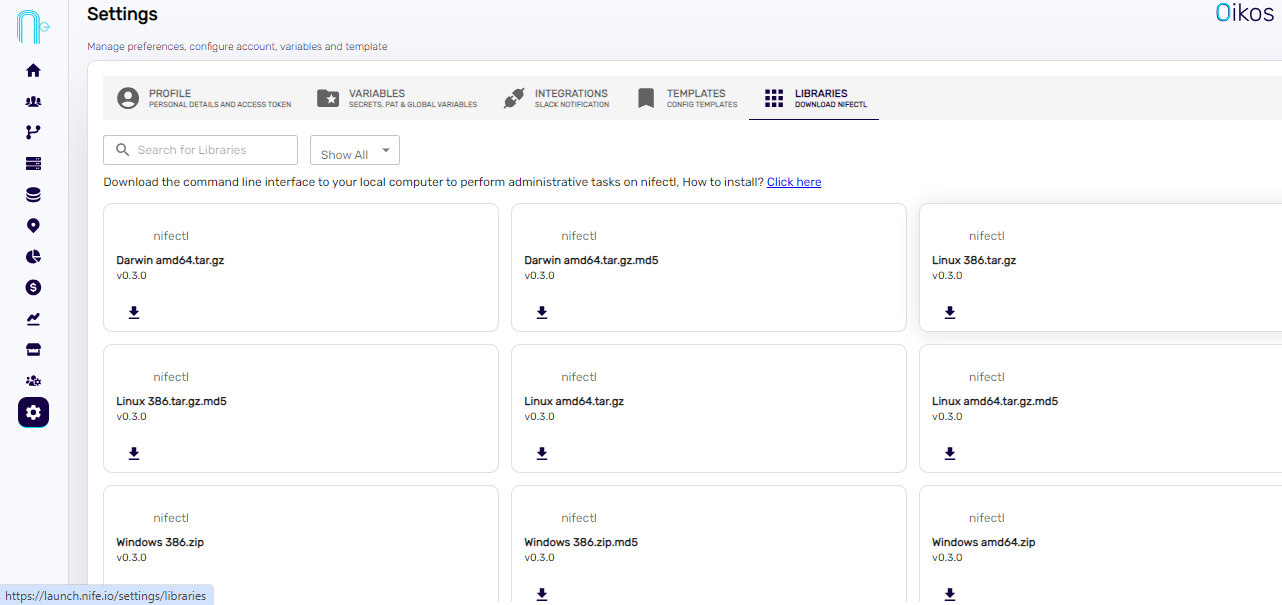
Task: Click the git branch icon in sidebar
Action: (33, 132)
